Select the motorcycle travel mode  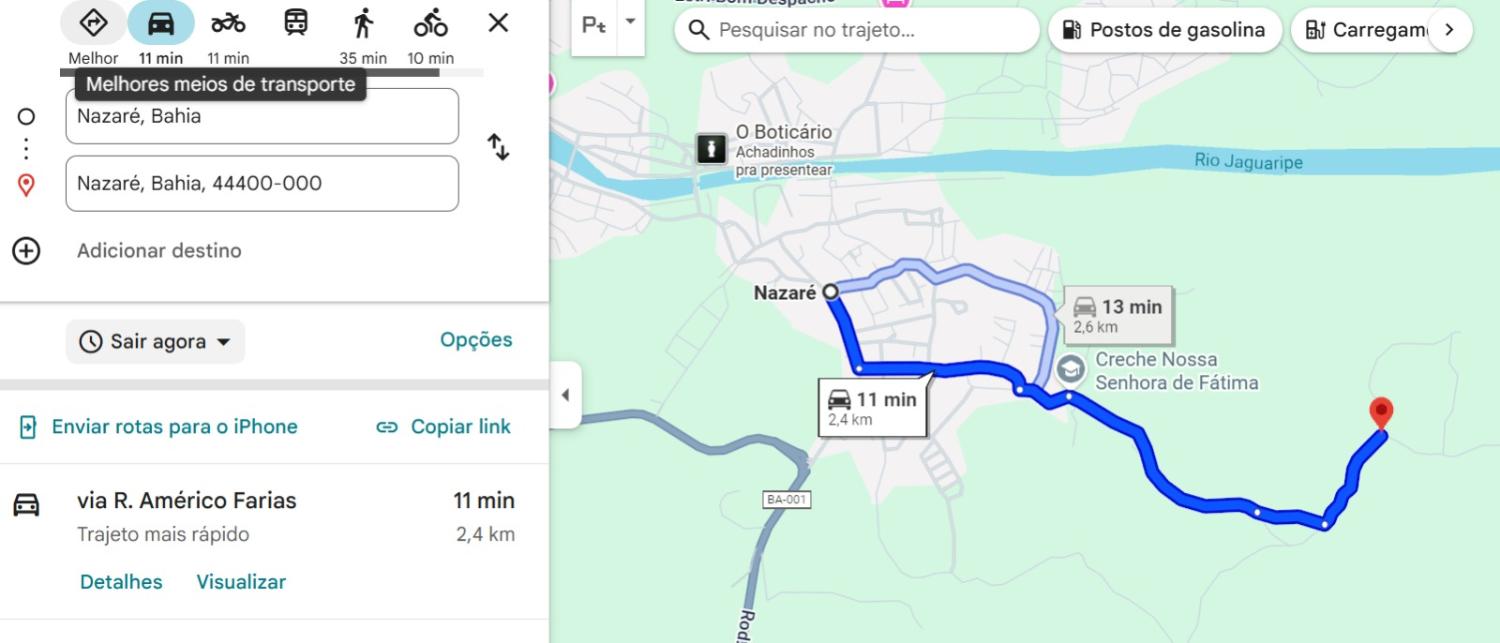click(228, 23)
